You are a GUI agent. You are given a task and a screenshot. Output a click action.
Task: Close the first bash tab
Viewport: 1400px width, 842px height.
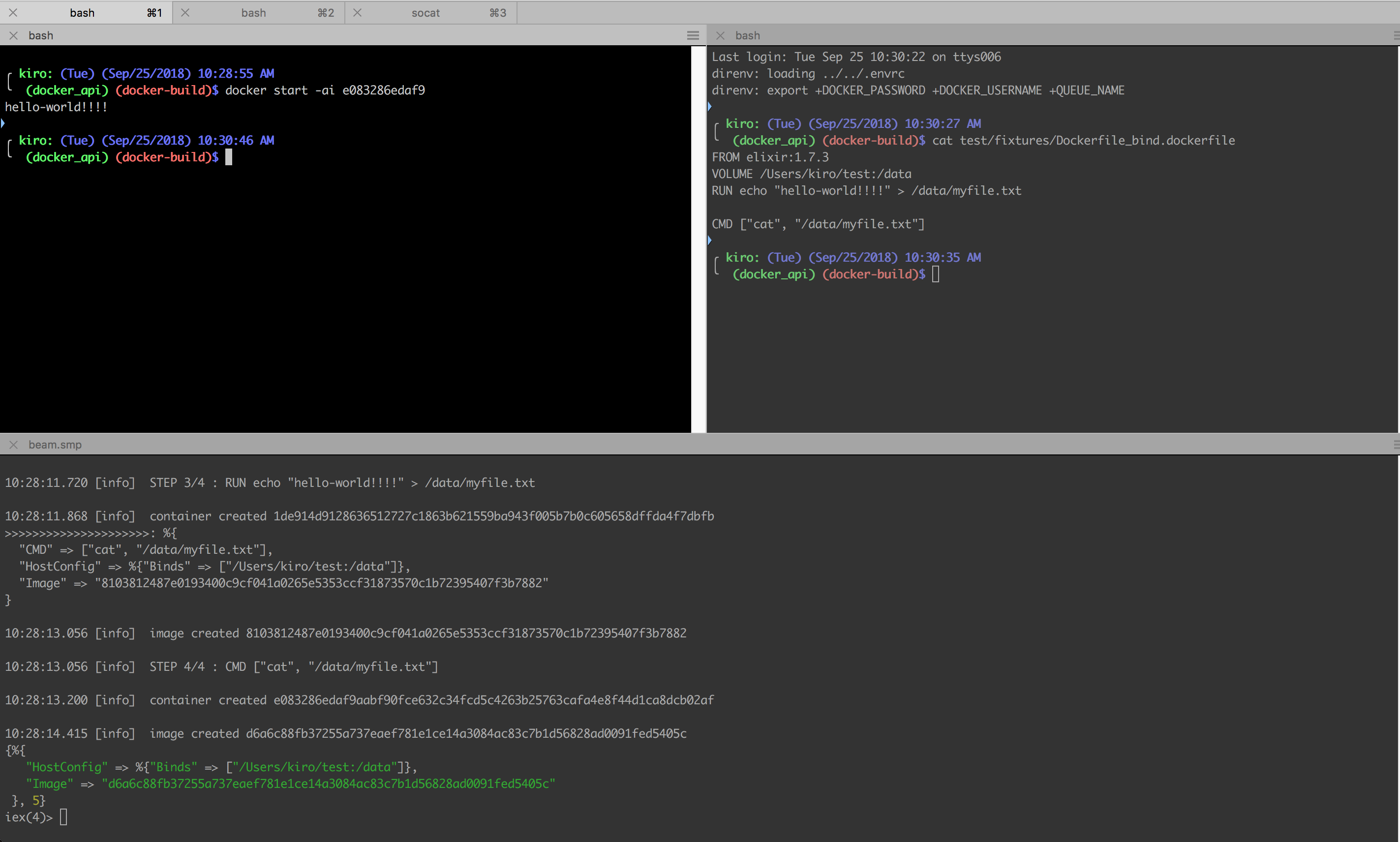13,12
